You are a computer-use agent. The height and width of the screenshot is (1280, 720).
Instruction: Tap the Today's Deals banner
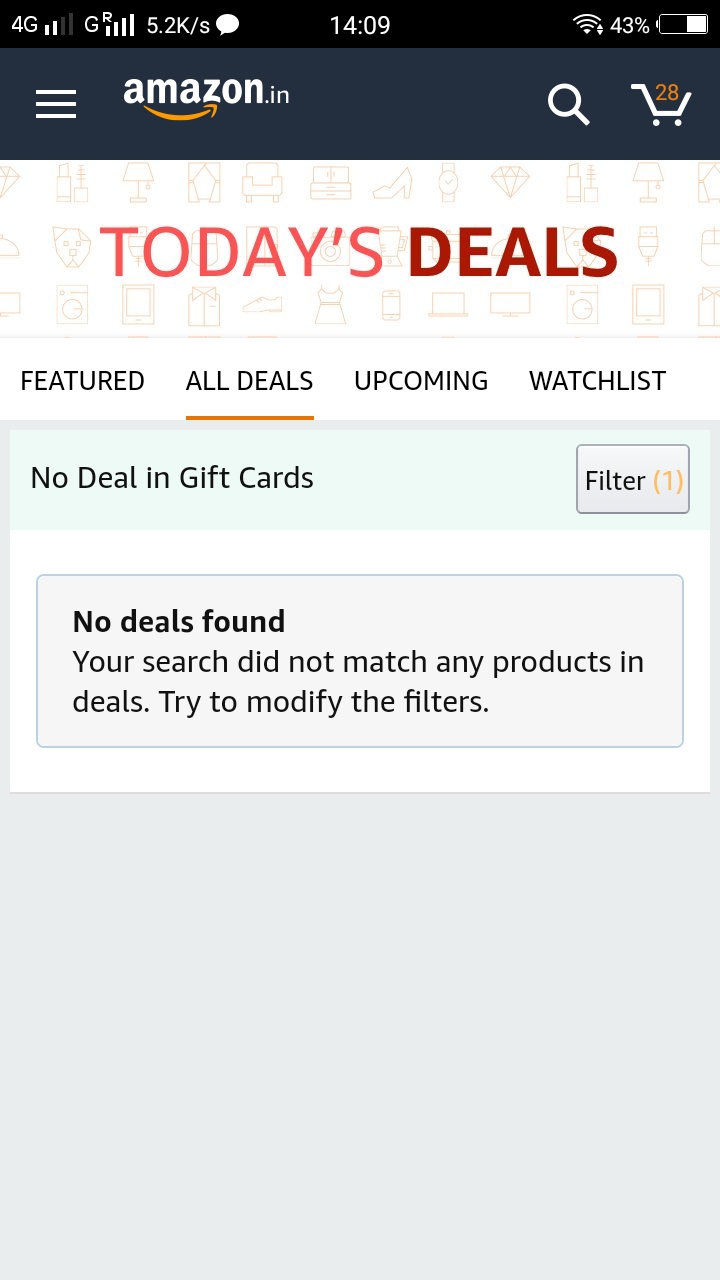360,250
